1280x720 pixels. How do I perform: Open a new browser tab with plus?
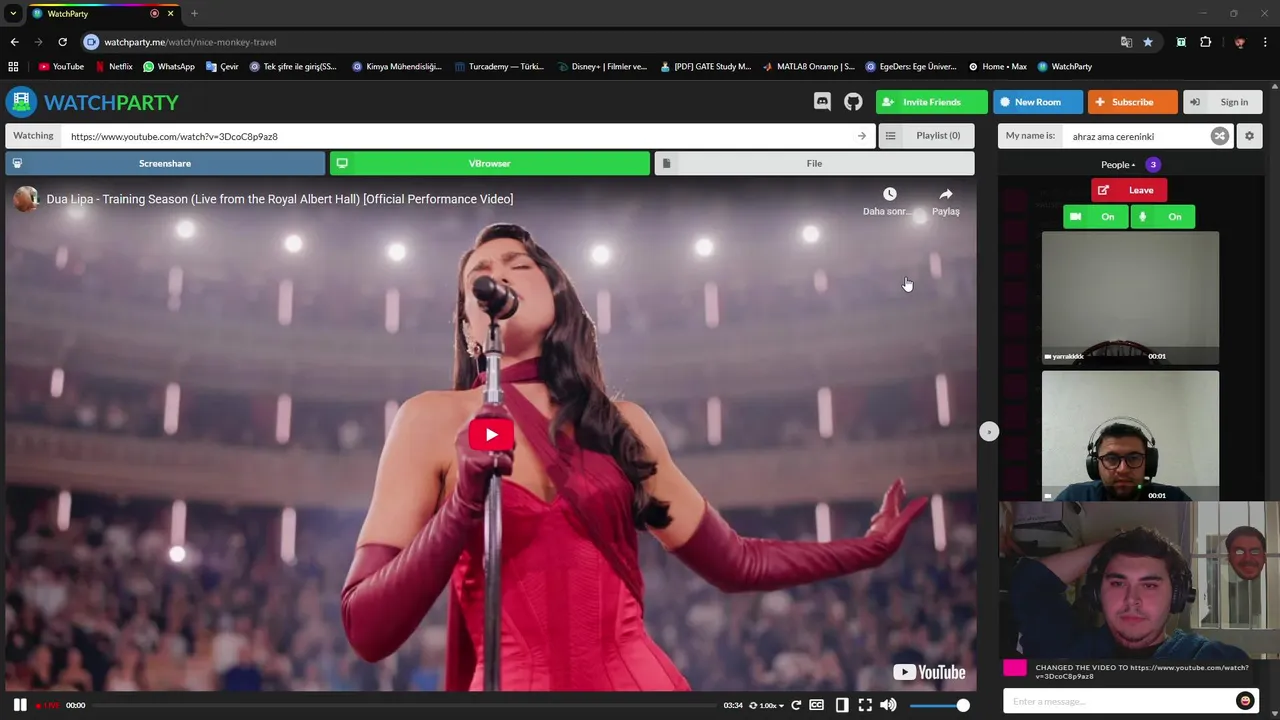(x=194, y=14)
